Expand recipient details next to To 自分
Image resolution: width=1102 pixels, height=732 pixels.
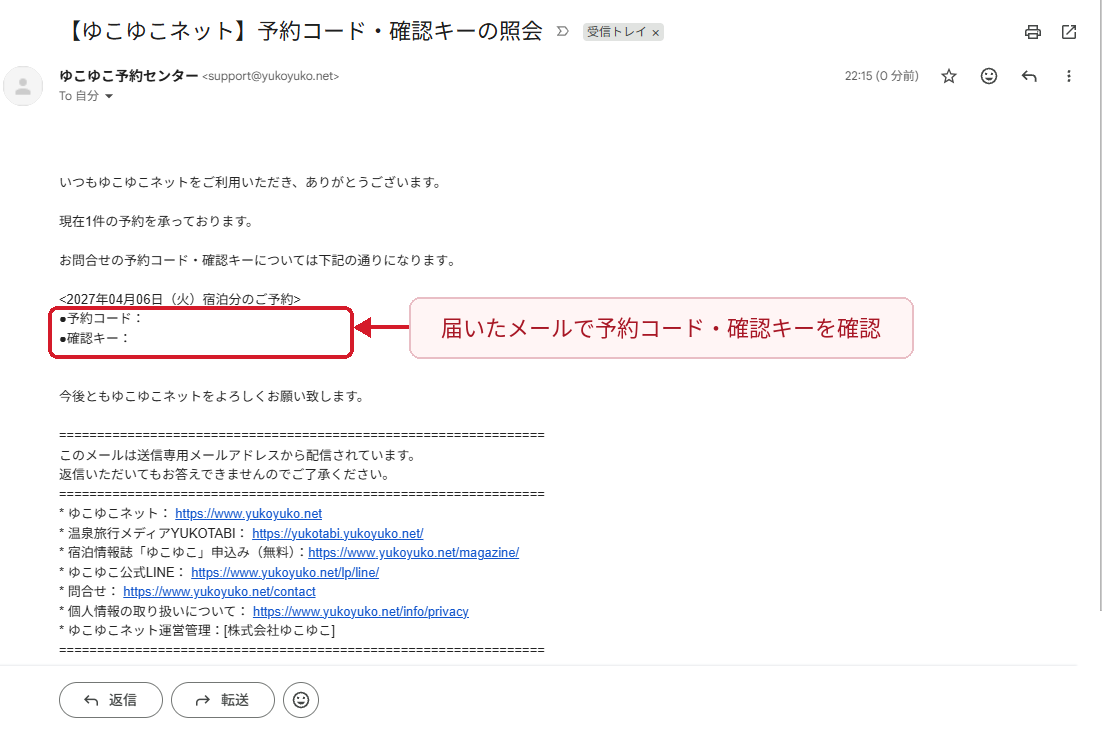[109, 96]
